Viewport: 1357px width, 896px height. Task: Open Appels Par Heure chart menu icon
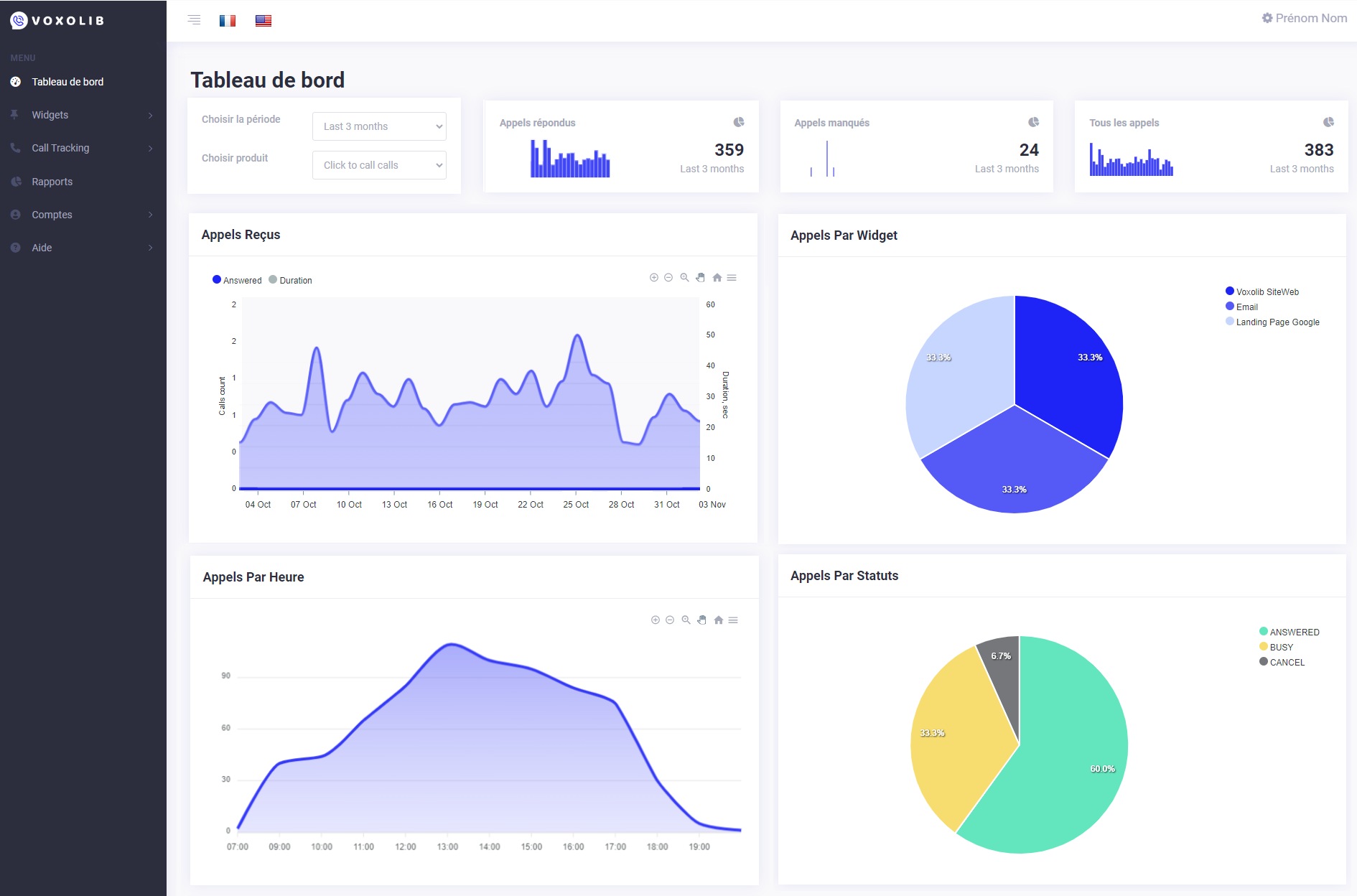click(x=733, y=620)
